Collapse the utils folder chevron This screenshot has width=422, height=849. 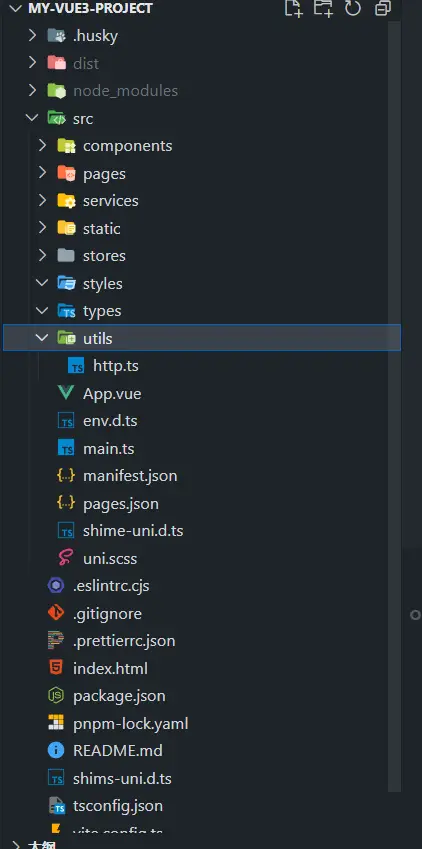pyautogui.click(x=42, y=338)
